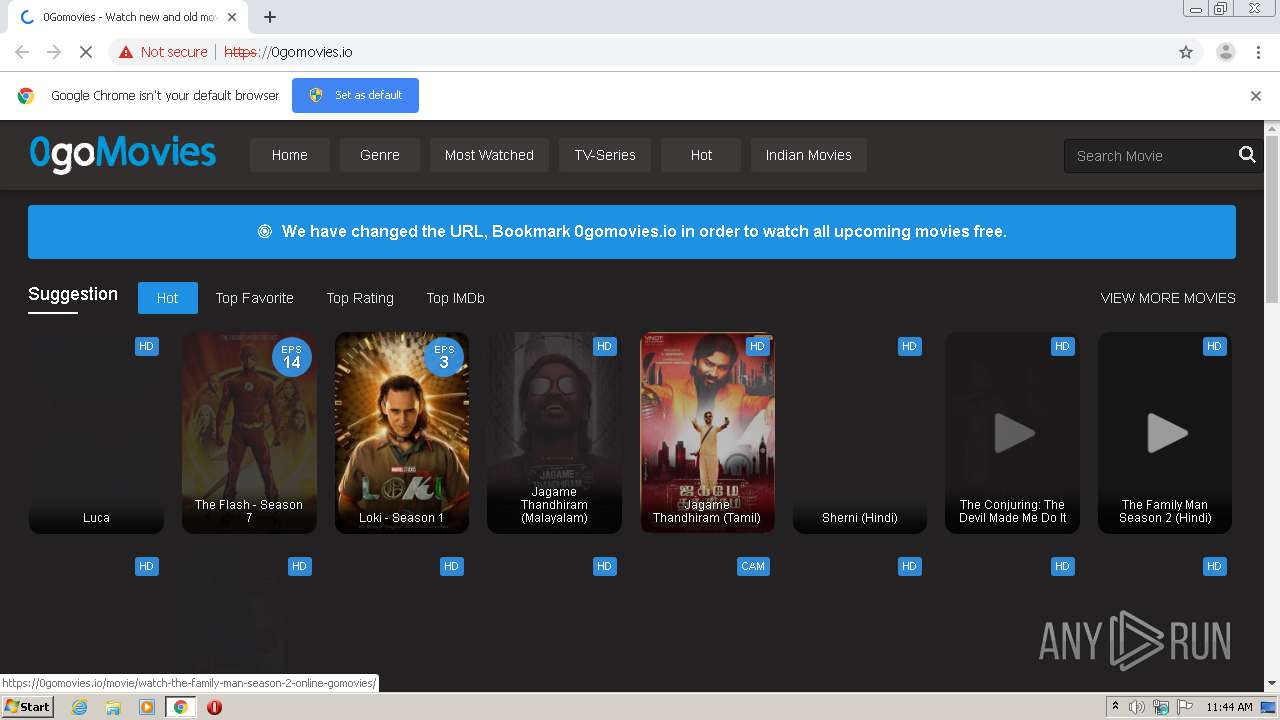Open the Indian Movies section
This screenshot has height=720, width=1280.
(x=809, y=155)
